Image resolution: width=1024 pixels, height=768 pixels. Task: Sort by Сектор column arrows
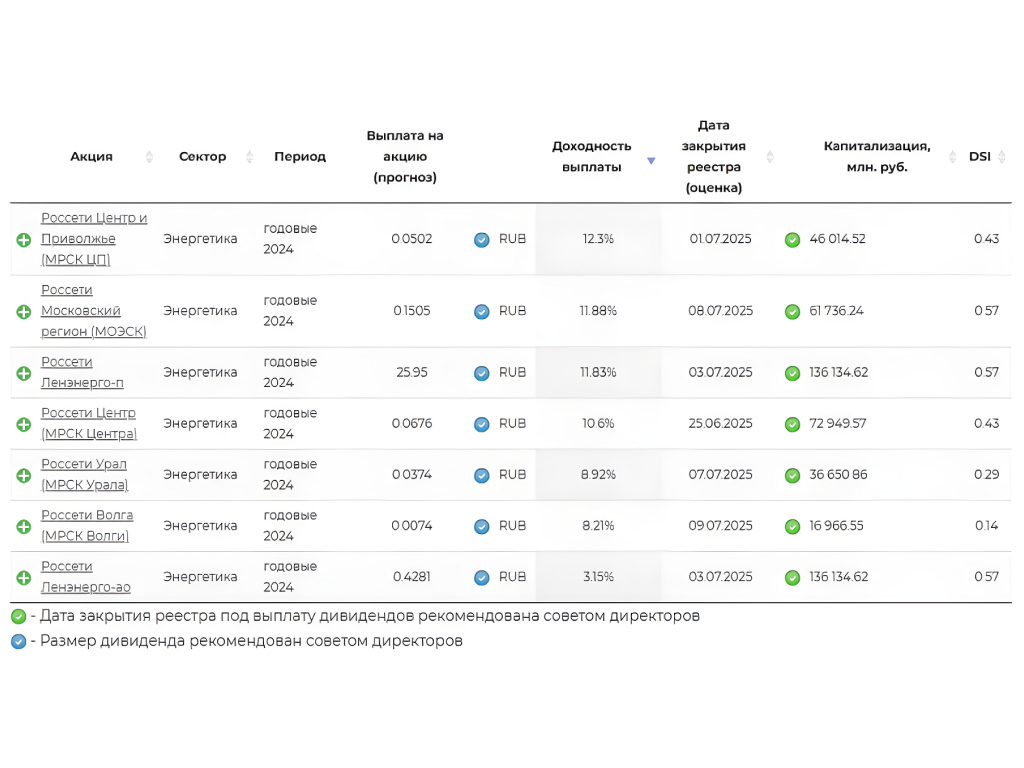tap(250, 157)
